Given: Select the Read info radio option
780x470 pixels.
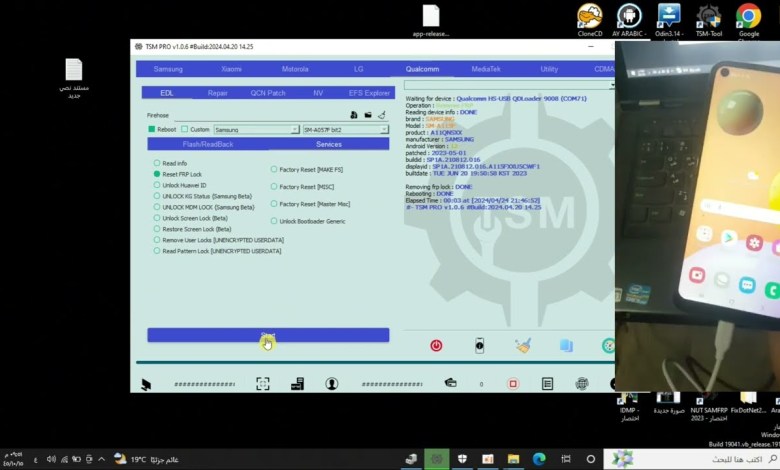Looking at the screenshot, I should pos(157,163).
